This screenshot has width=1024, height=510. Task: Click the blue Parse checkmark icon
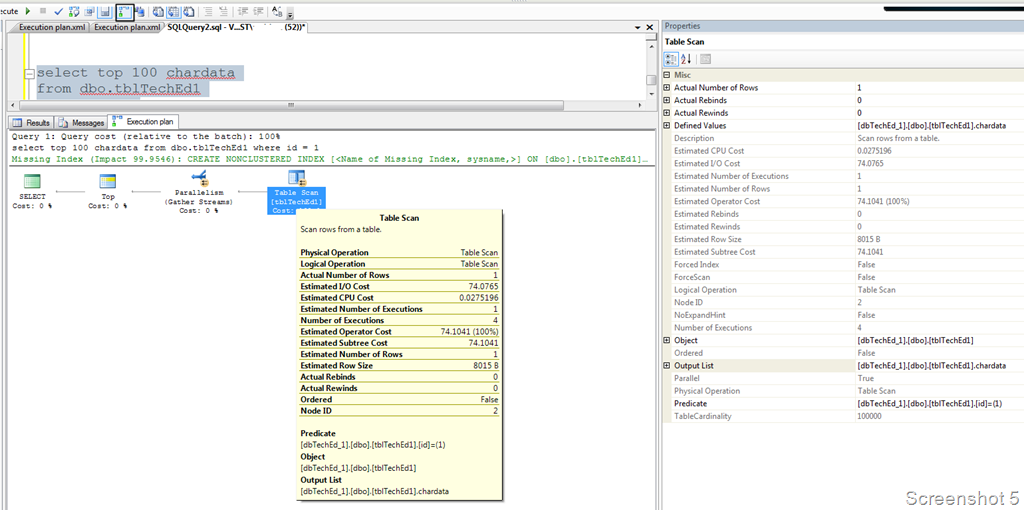coord(58,11)
